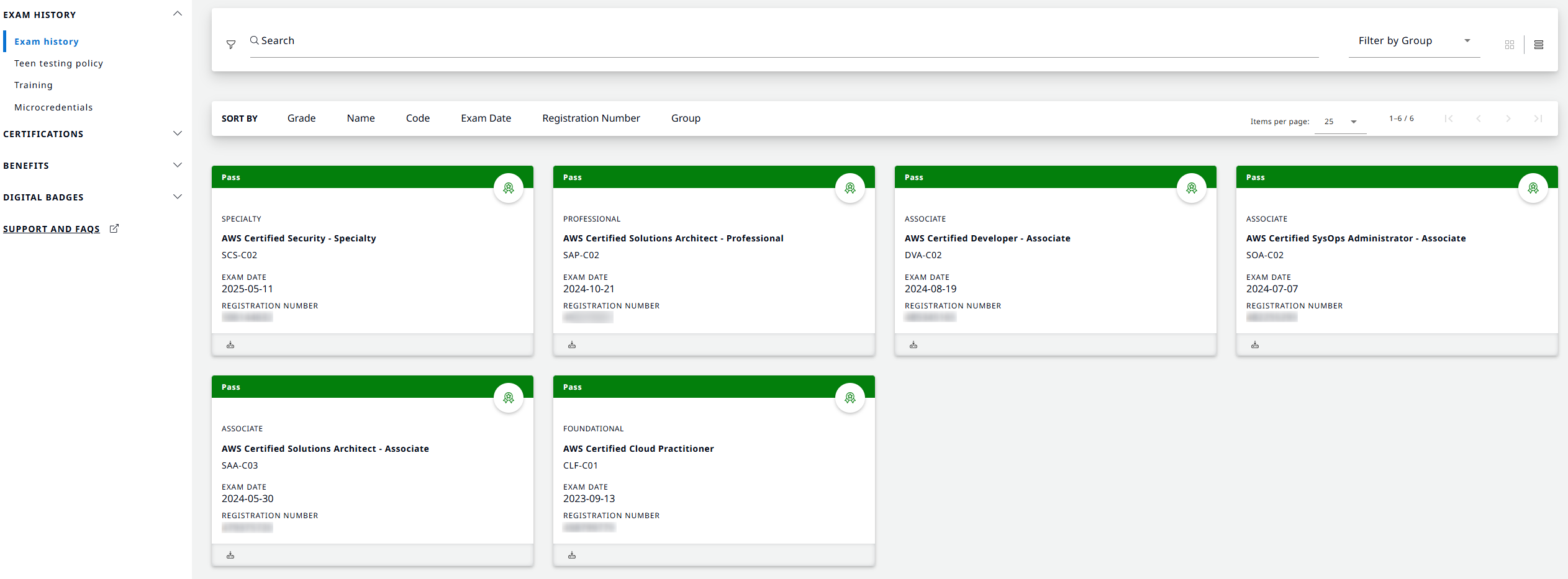Download score report for Security Specialty exam
The image size is (1568, 579).
(230, 344)
